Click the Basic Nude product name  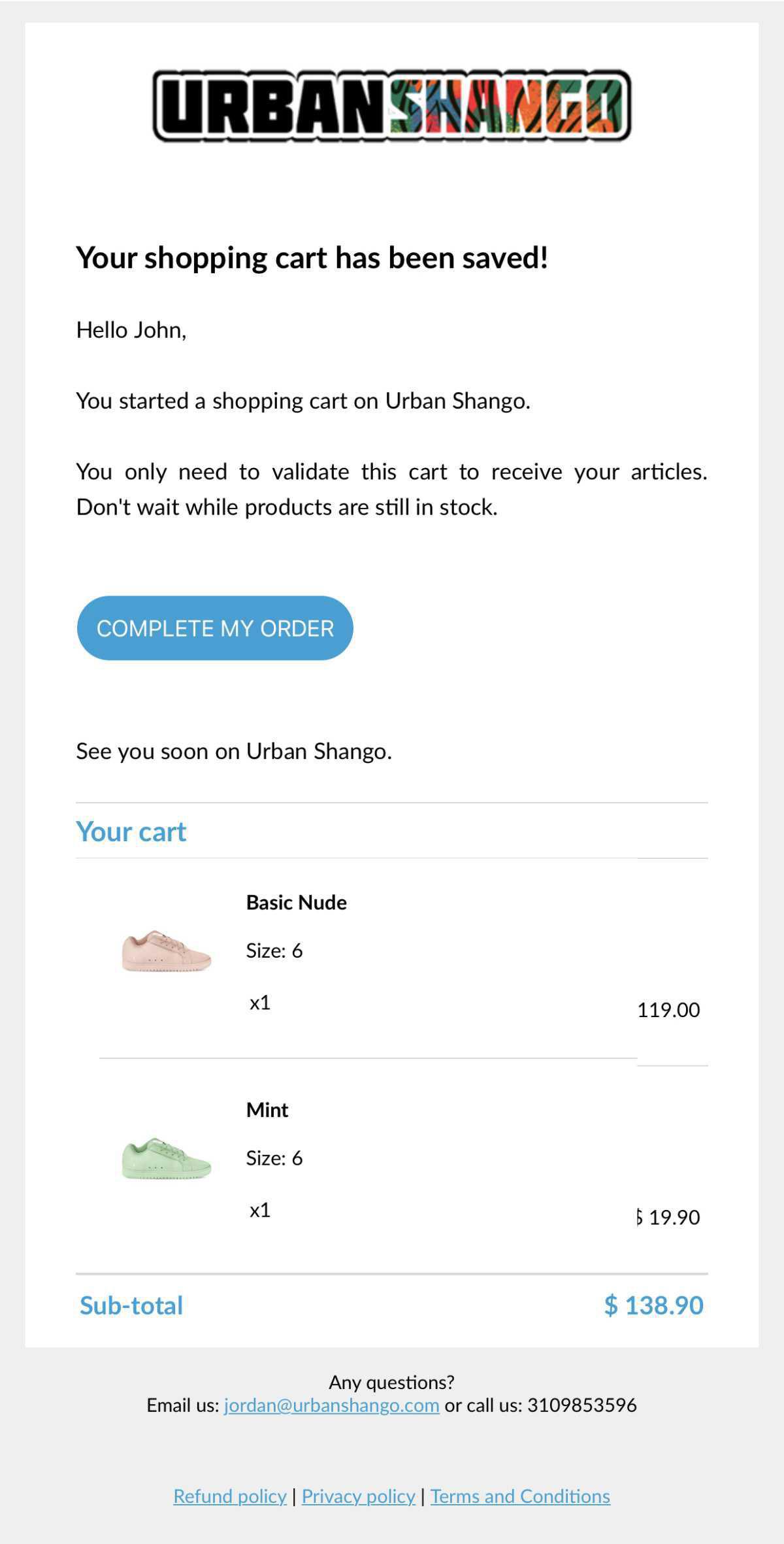coord(296,903)
